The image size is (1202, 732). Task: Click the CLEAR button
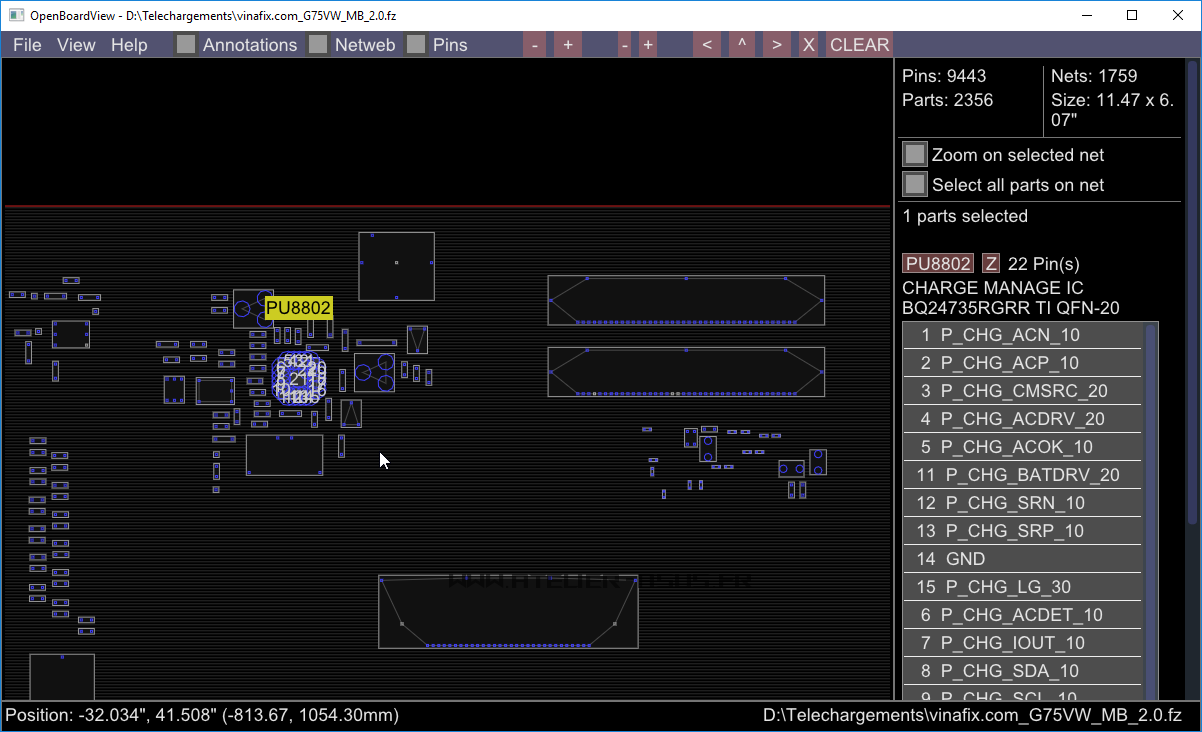pyautogui.click(x=859, y=45)
